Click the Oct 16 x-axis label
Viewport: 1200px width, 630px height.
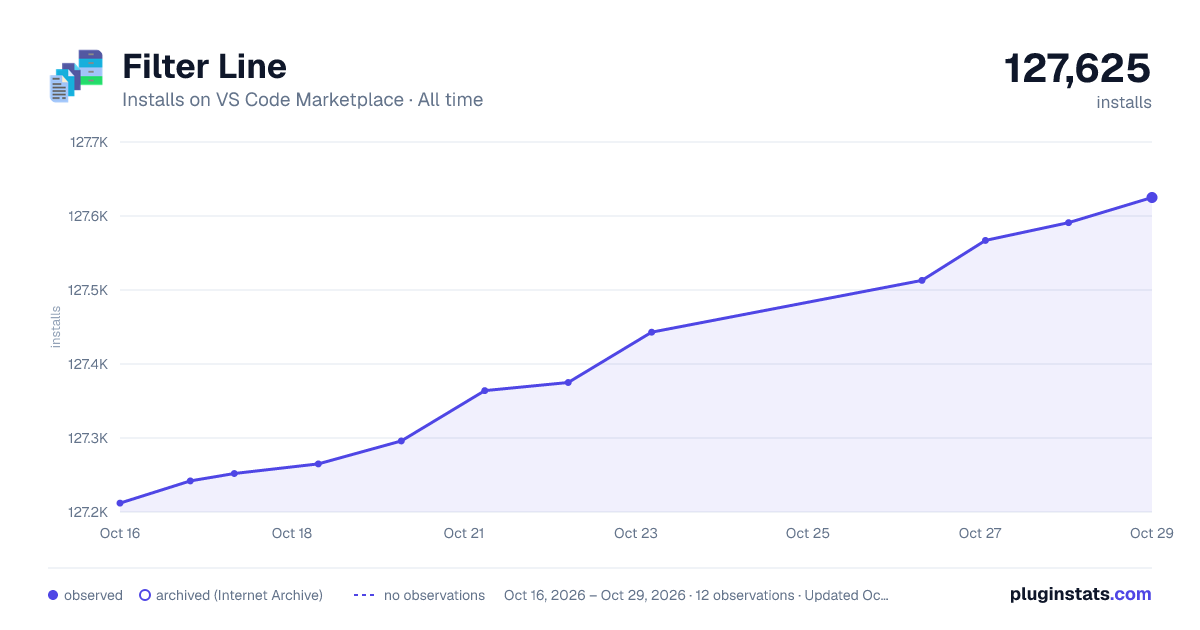pos(120,533)
